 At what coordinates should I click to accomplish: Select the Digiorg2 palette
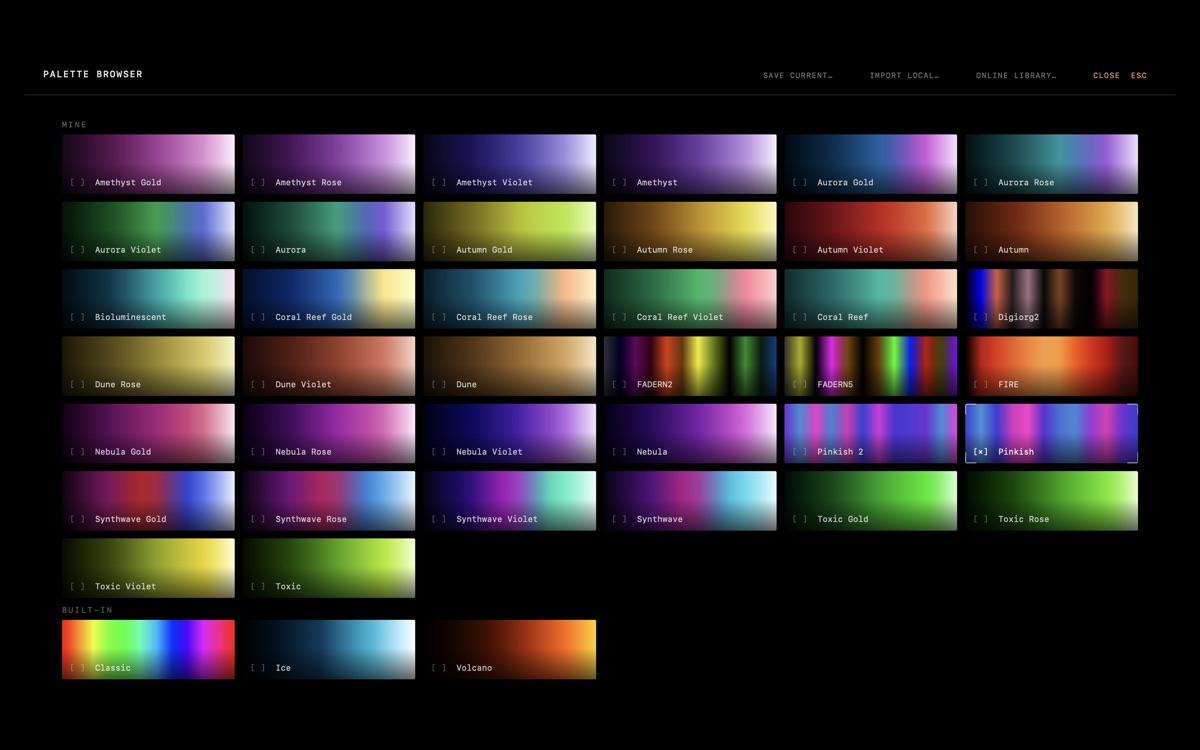point(1052,299)
